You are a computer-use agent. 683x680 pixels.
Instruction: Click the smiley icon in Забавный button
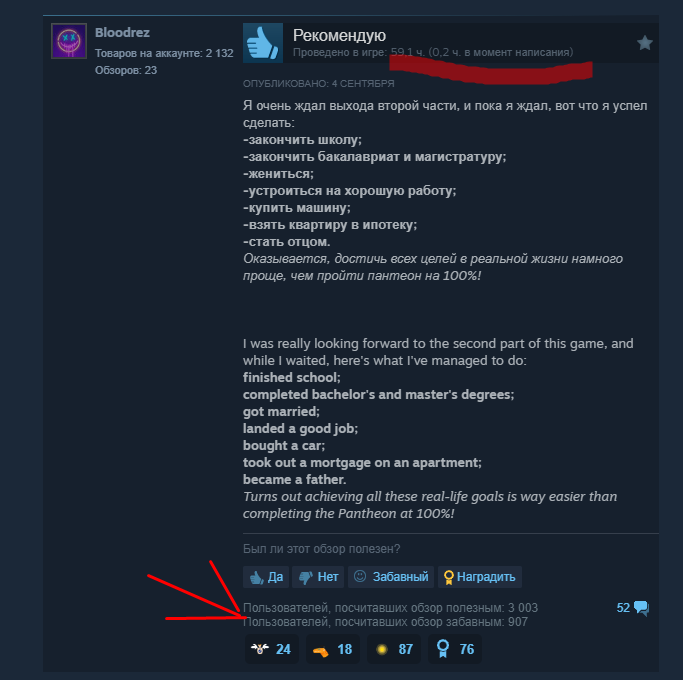pyautogui.click(x=360, y=576)
